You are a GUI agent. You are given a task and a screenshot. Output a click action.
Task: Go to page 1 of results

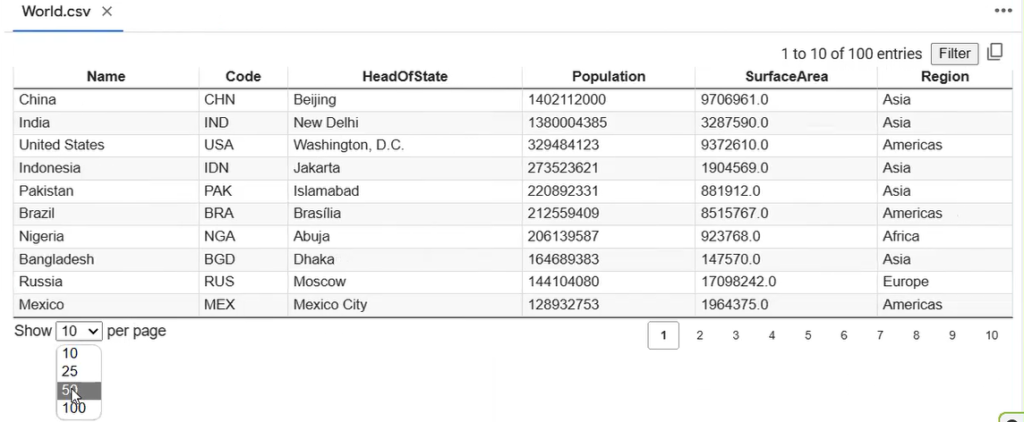[664, 335]
